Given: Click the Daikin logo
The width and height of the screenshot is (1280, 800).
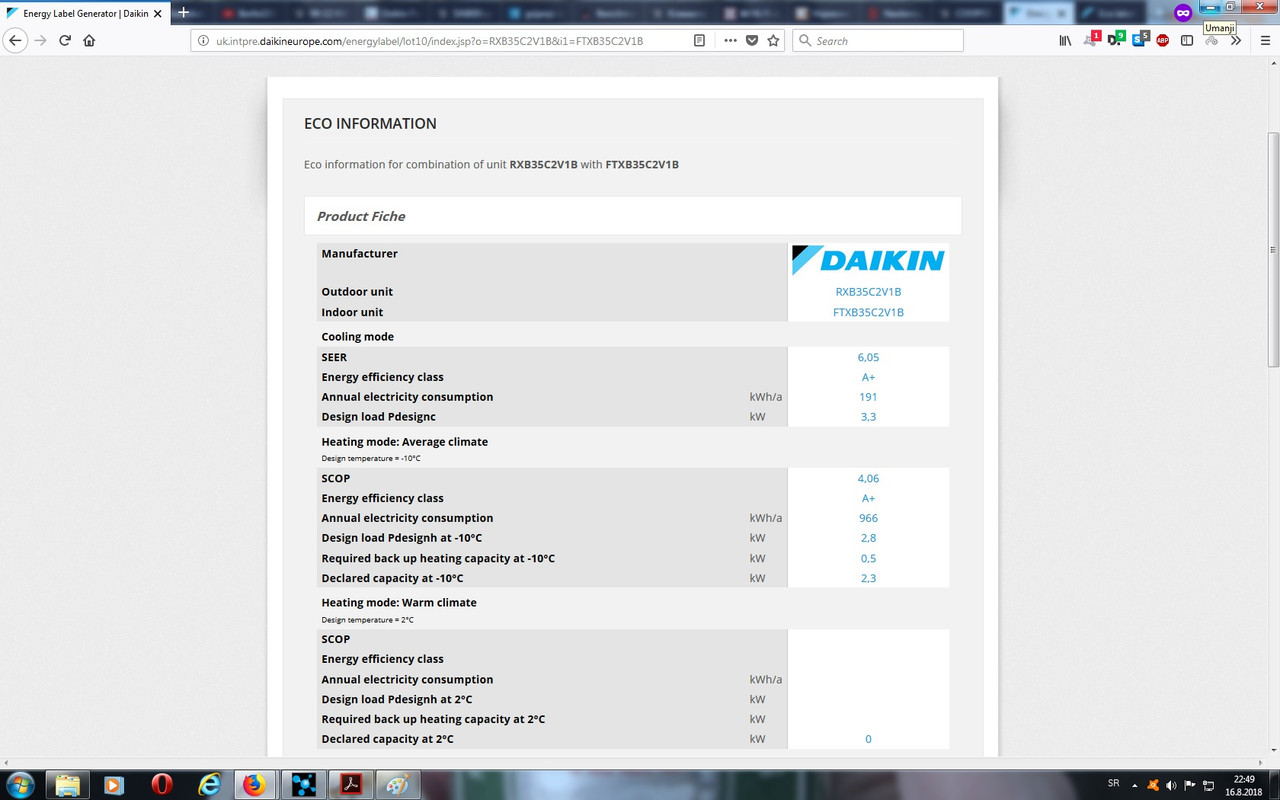Looking at the screenshot, I should pyautogui.click(x=868, y=260).
